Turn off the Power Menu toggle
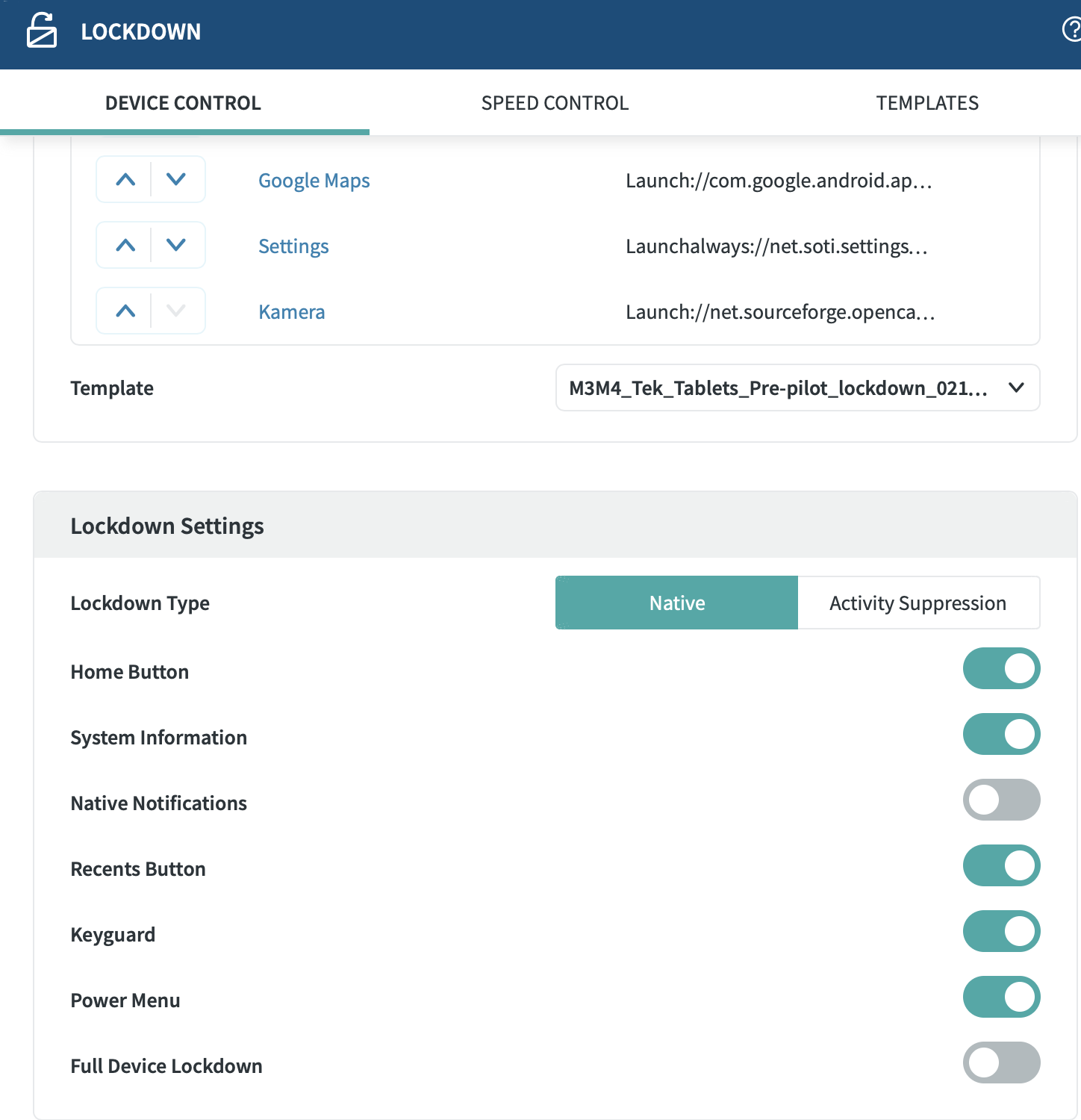The width and height of the screenshot is (1081, 1120). click(x=1001, y=997)
